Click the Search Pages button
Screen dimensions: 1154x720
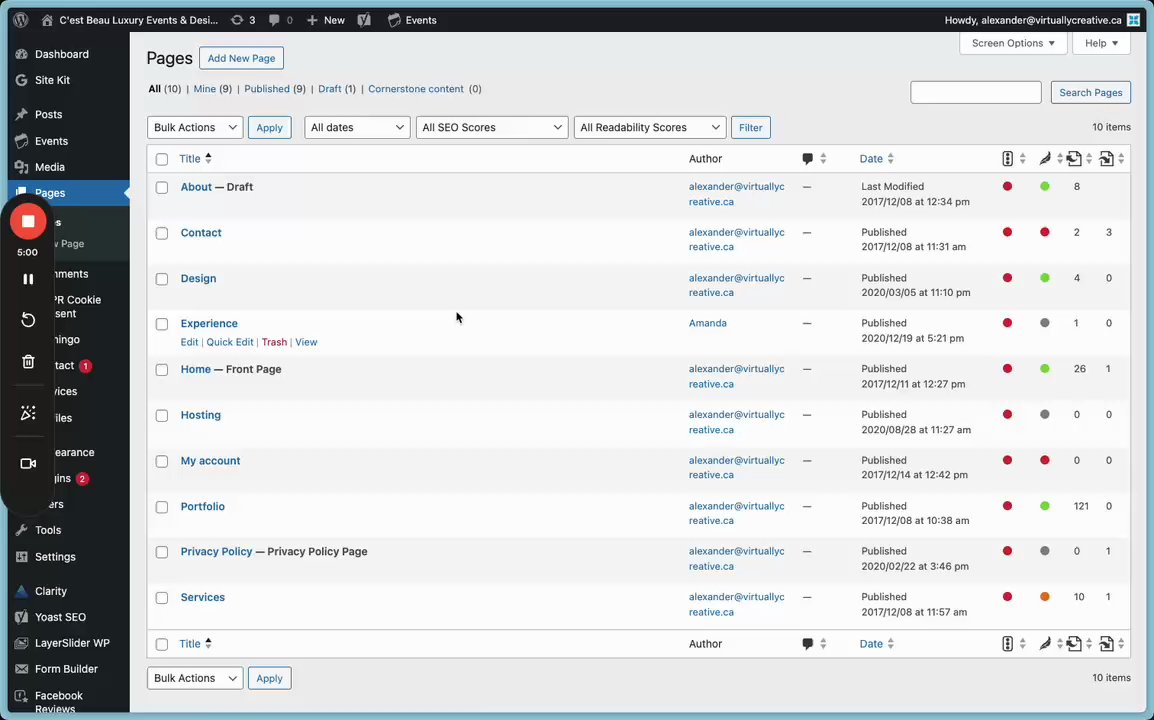(1090, 93)
